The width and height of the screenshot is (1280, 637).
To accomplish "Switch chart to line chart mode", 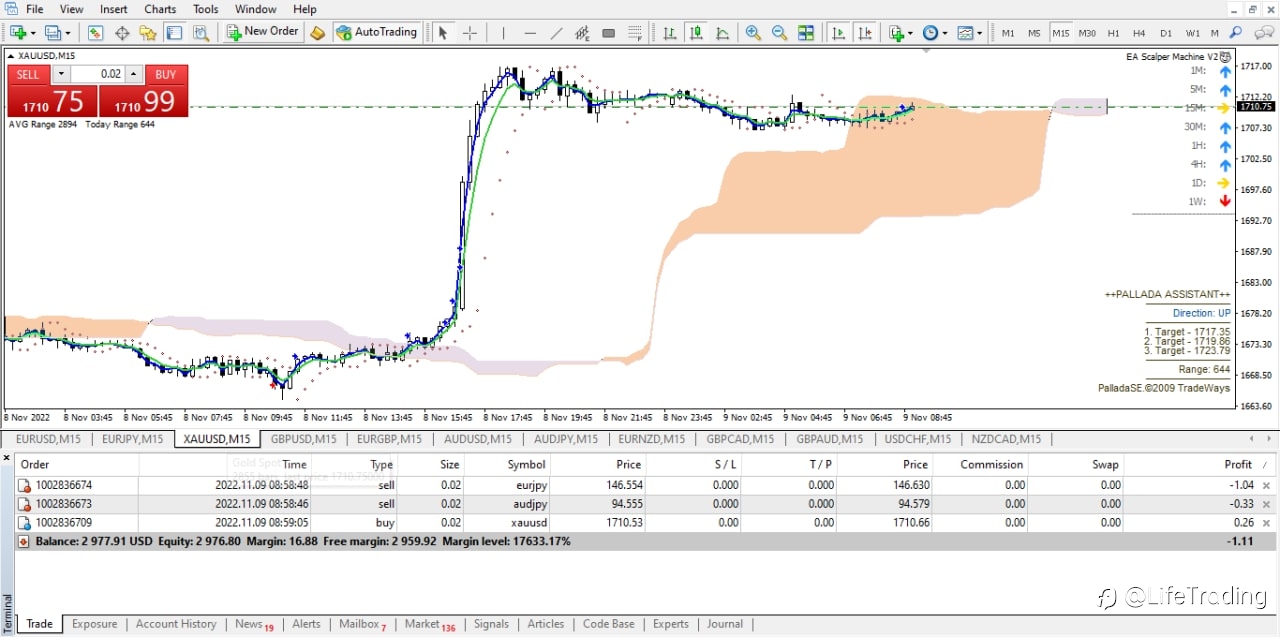I will 722,32.
